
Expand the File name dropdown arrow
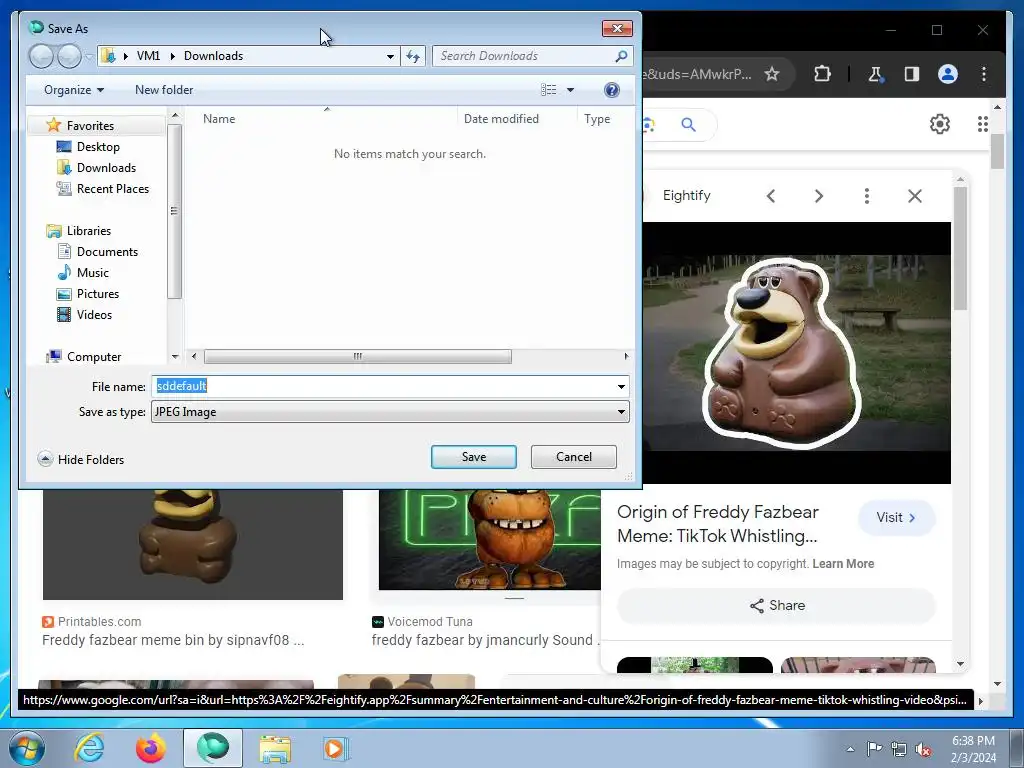(x=621, y=387)
